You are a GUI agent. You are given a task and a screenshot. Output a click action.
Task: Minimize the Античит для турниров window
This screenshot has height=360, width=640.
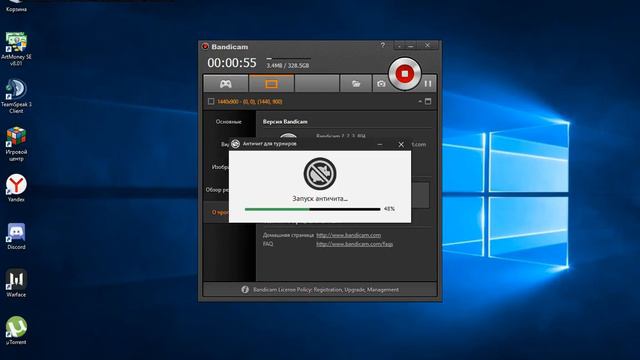tap(380, 144)
